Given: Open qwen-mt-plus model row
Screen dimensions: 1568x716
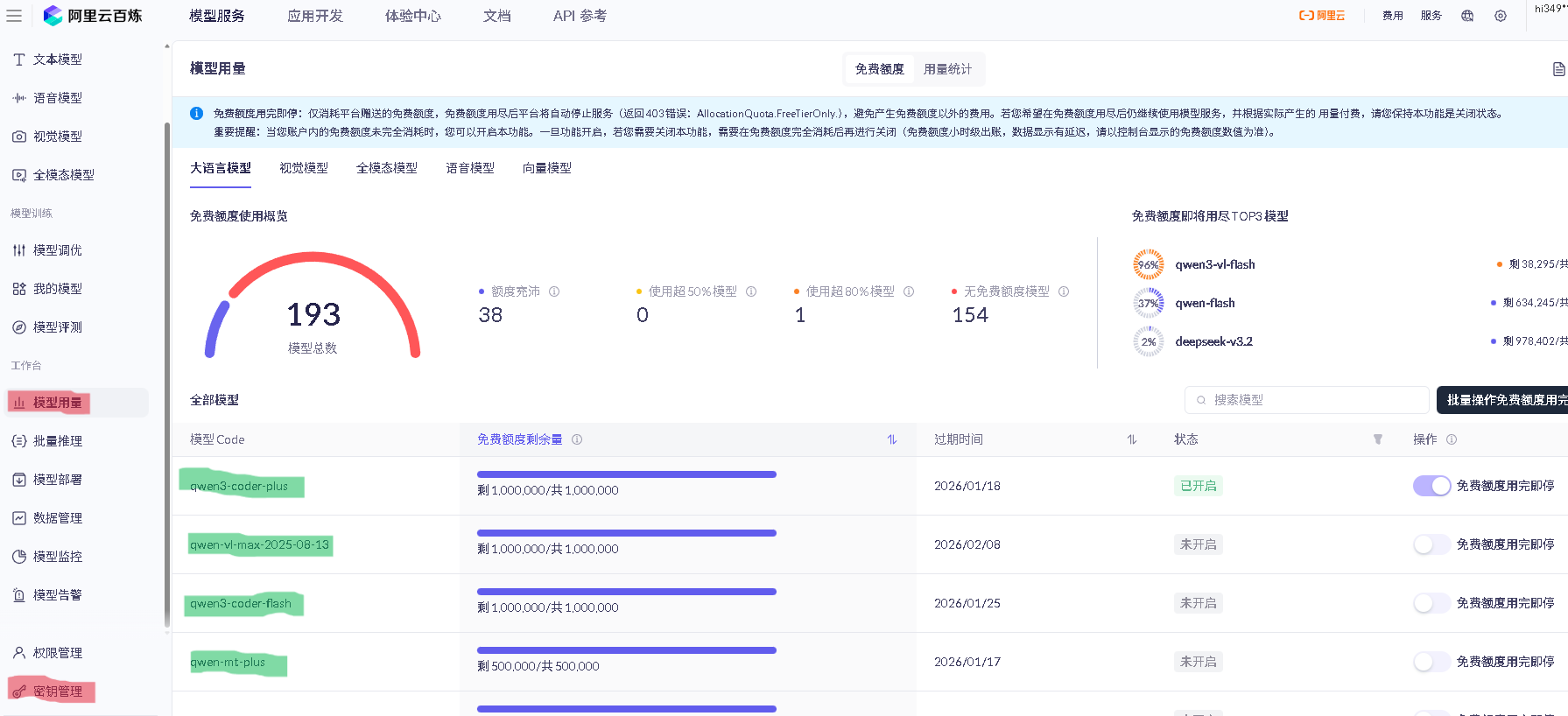Looking at the screenshot, I should (228, 662).
